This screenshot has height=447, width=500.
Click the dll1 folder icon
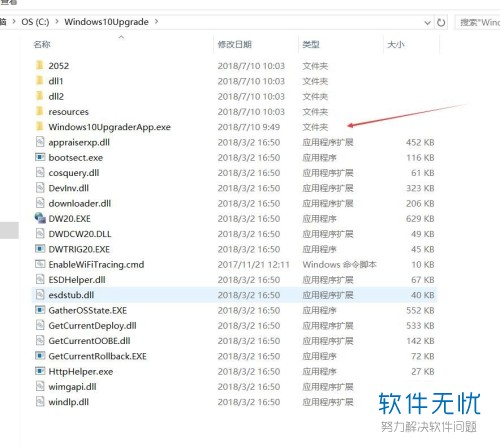pyautogui.click(x=40, y=81)
